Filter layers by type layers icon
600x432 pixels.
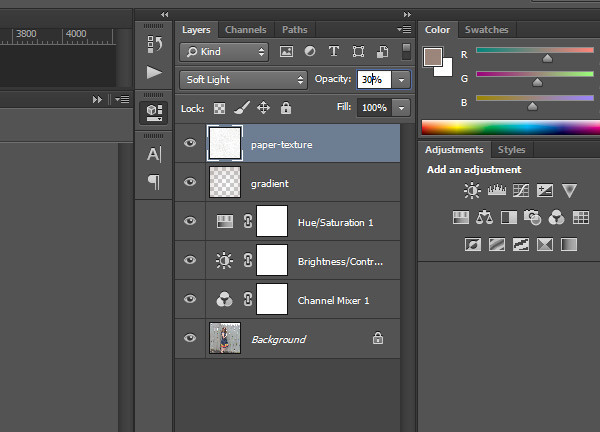point(333,51)
